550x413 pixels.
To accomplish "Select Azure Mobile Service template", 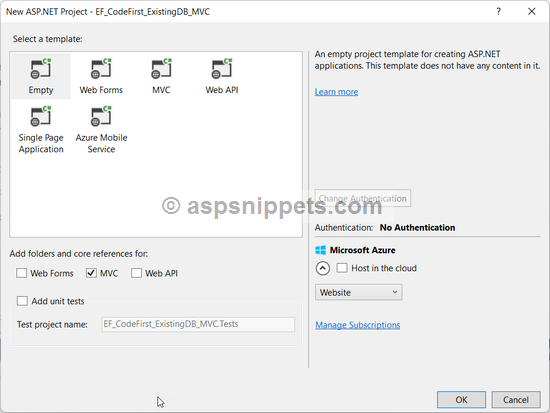I will coord(101,130).
